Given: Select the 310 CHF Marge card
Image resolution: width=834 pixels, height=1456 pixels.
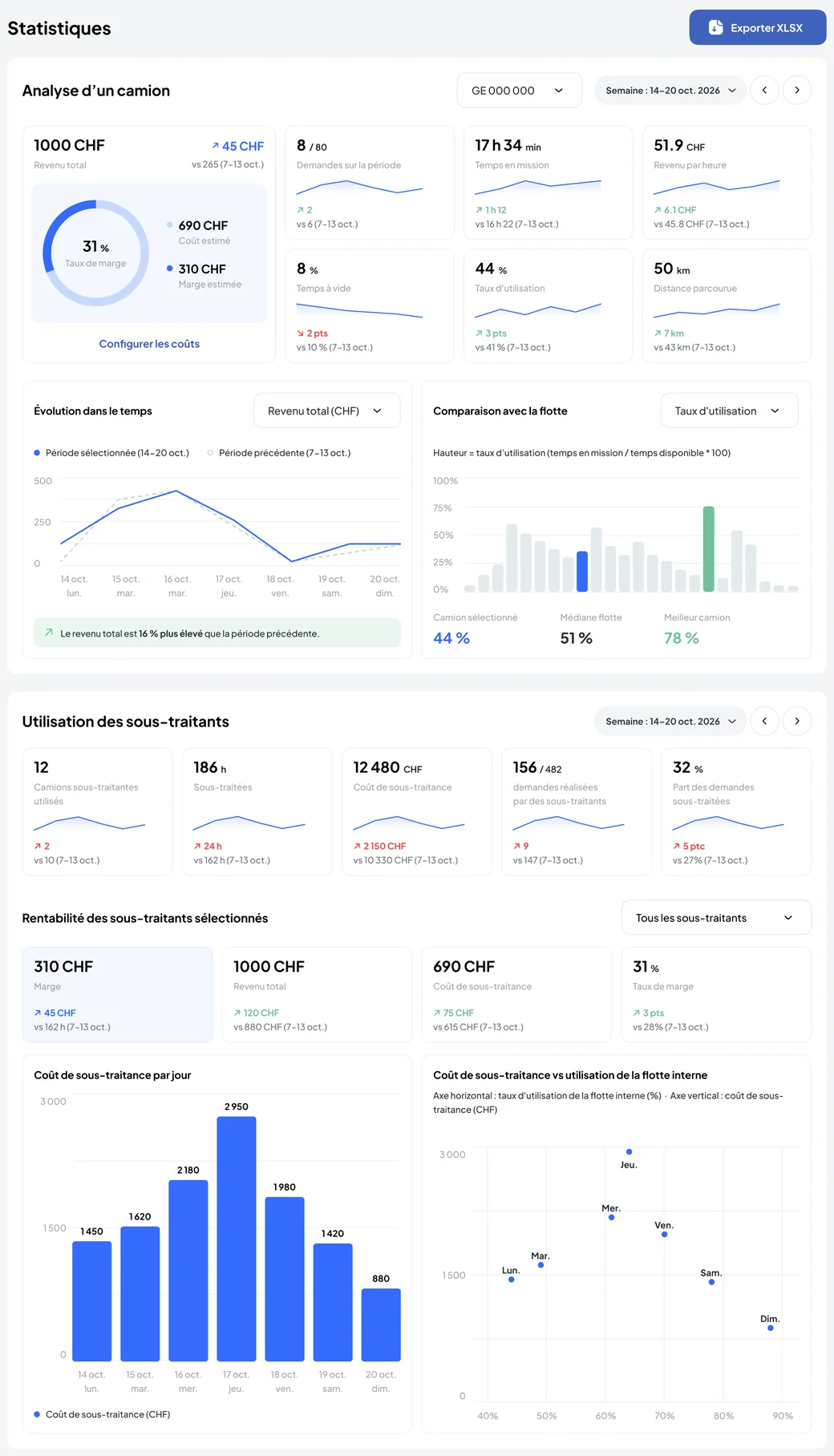Looking at the screenshot, I should click(x=117, y=995).
